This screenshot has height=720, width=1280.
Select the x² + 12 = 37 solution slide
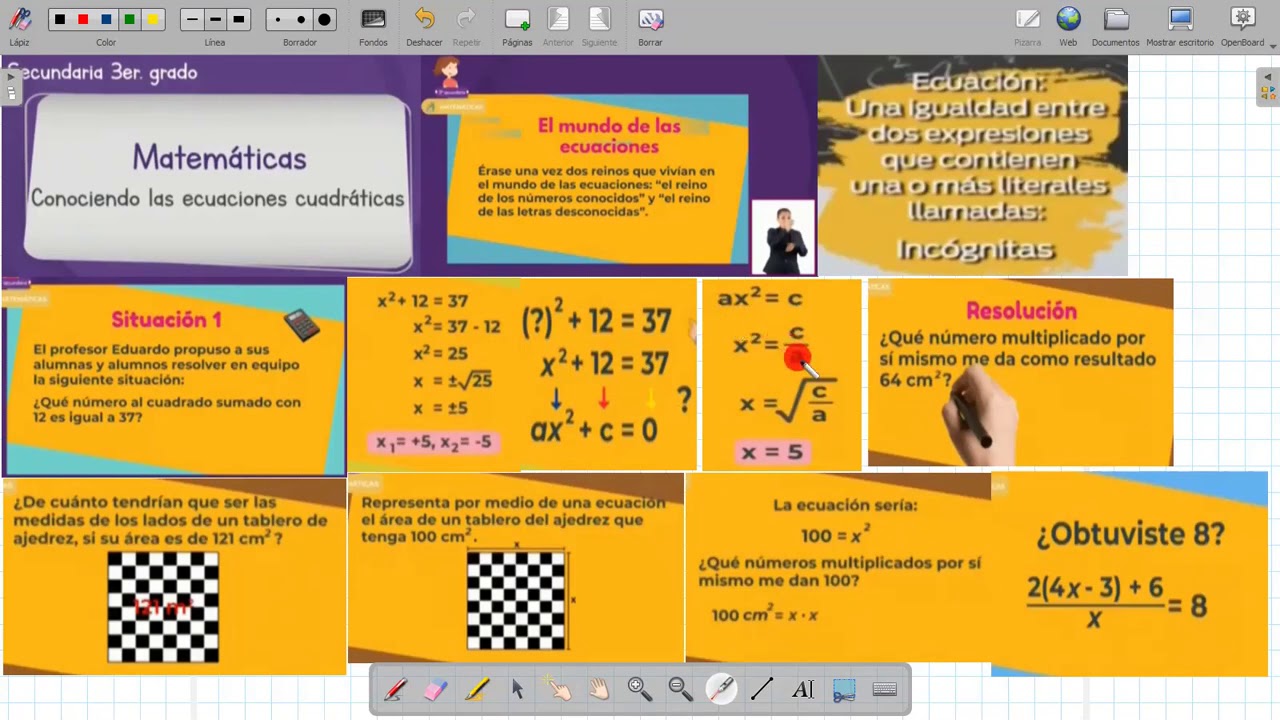[522, 375]
